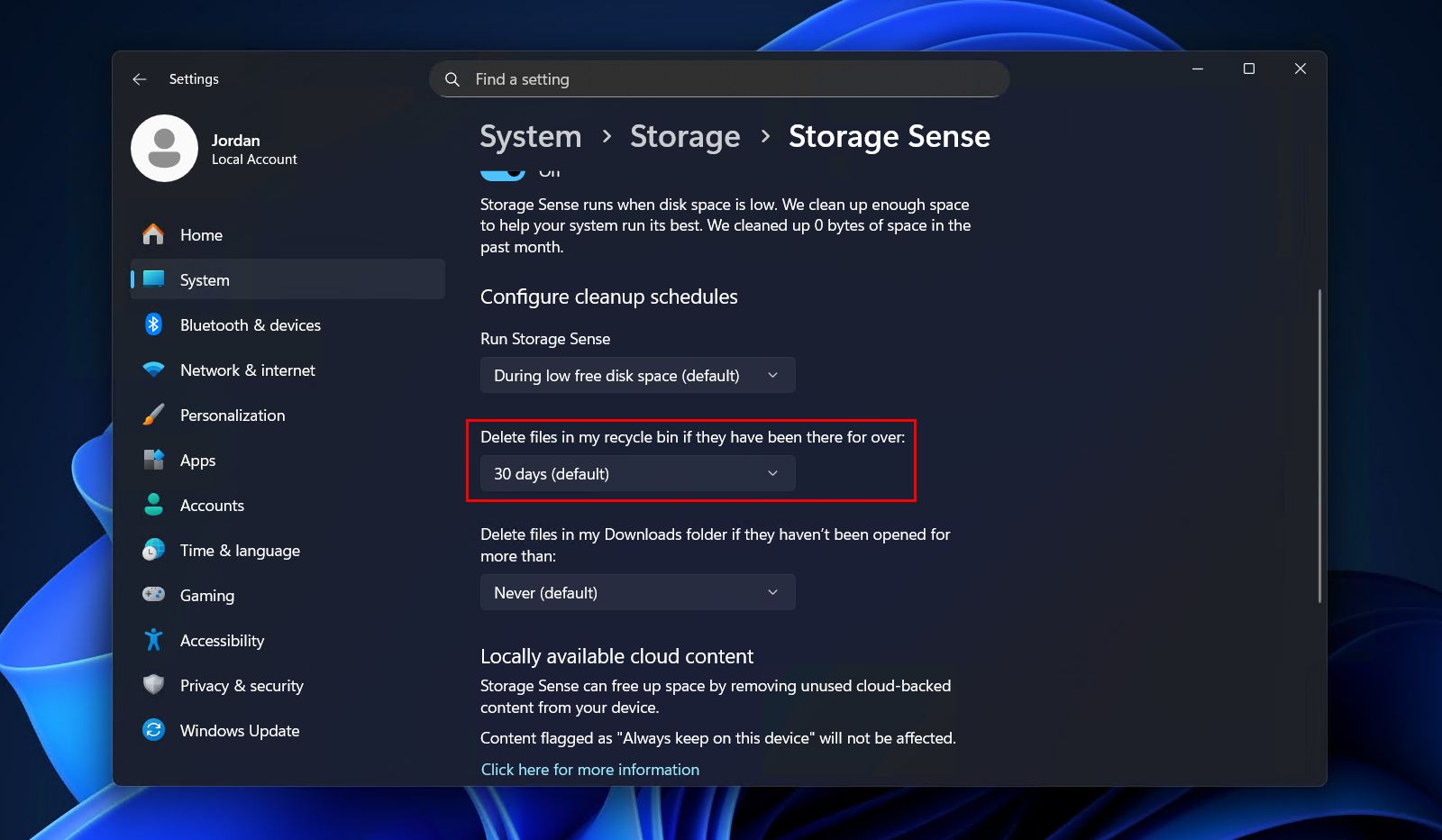Select the Gaming controller icon
Image resolution: width=1442 pixels, height=840 pixels.
(153, 595)
